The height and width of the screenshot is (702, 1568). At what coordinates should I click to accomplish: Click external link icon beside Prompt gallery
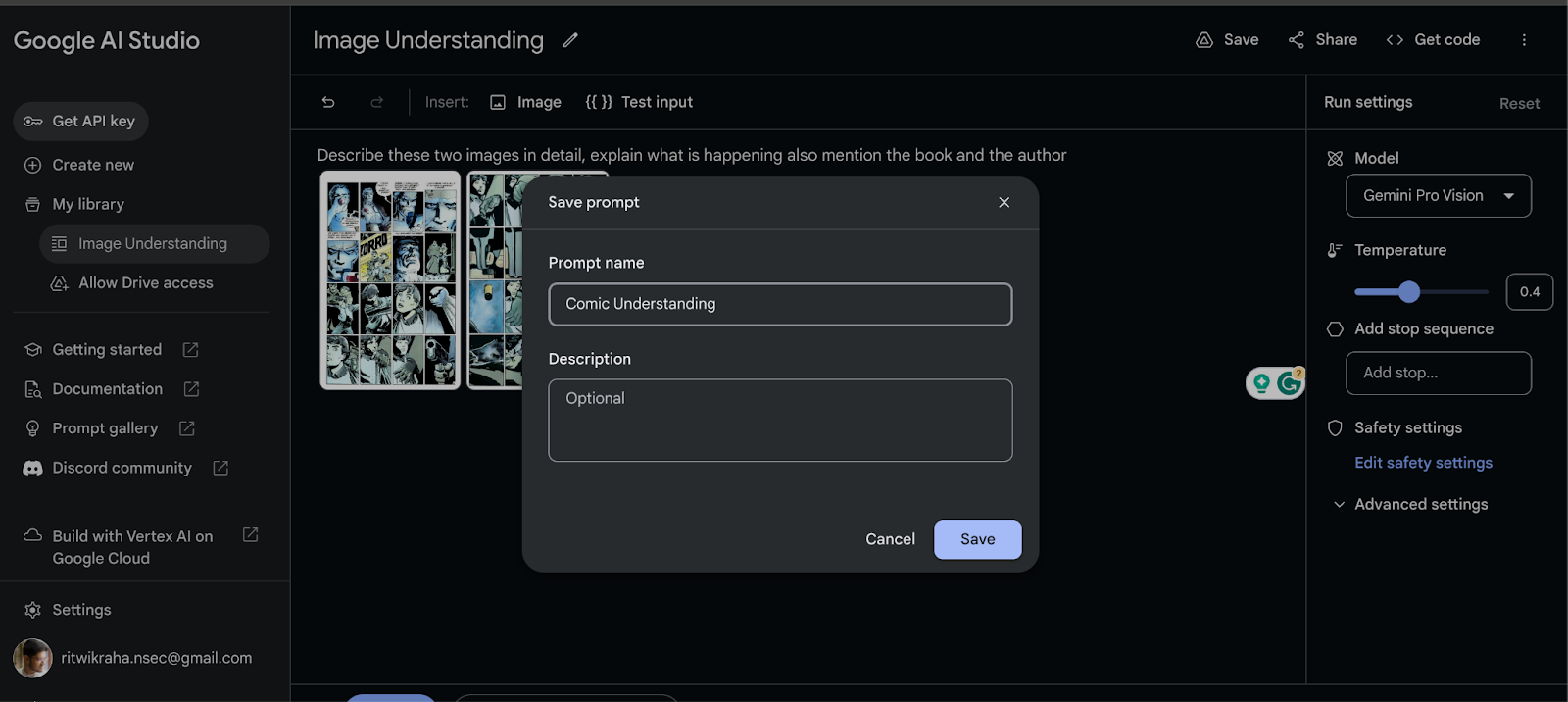pyautogui.click(x=187, y=428)
